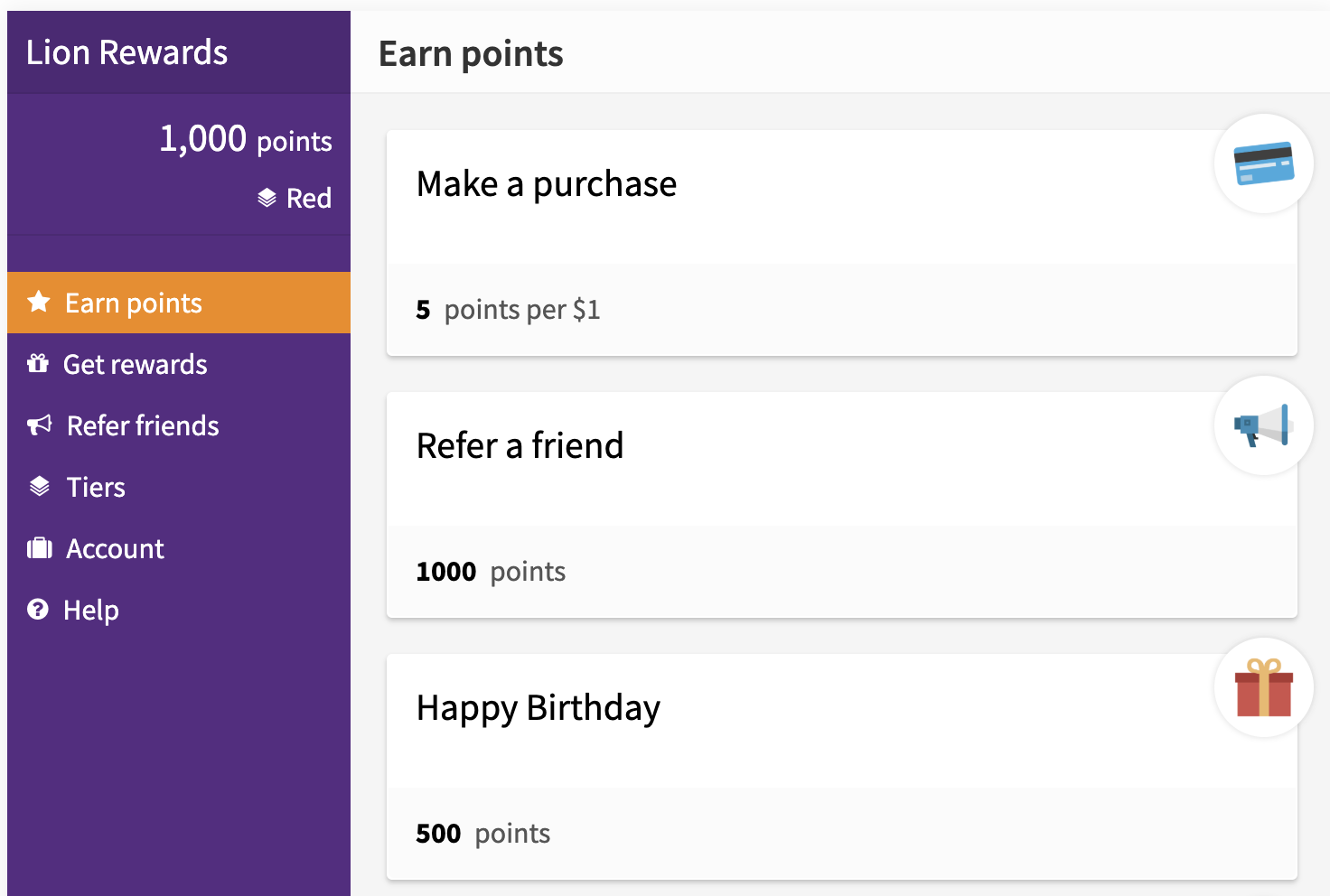Click the question mark Help icon
The width and height of the screenshot is (1330, 896).
pos(38,609)
